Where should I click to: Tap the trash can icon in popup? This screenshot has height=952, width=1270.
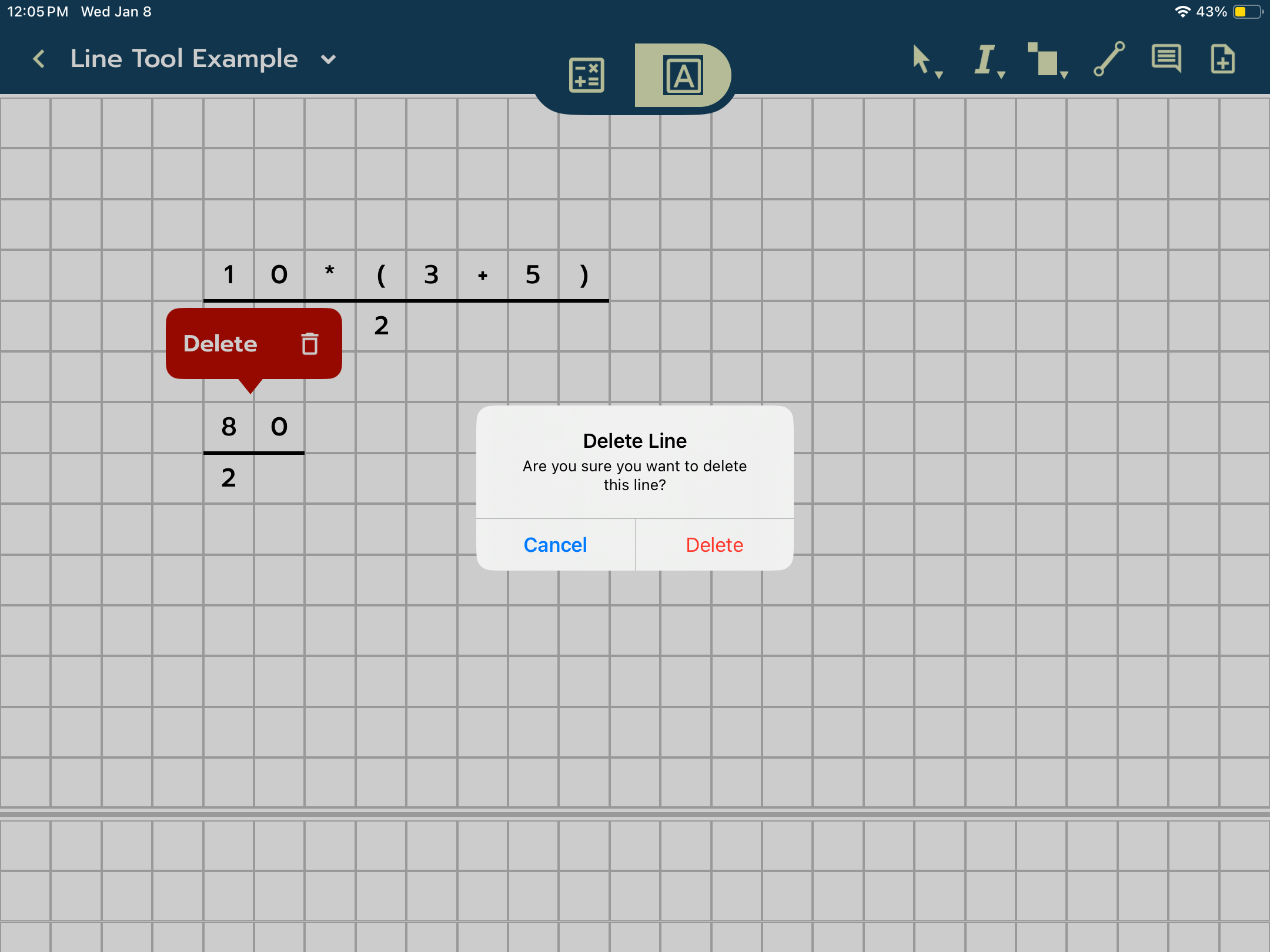coord(310,344)
